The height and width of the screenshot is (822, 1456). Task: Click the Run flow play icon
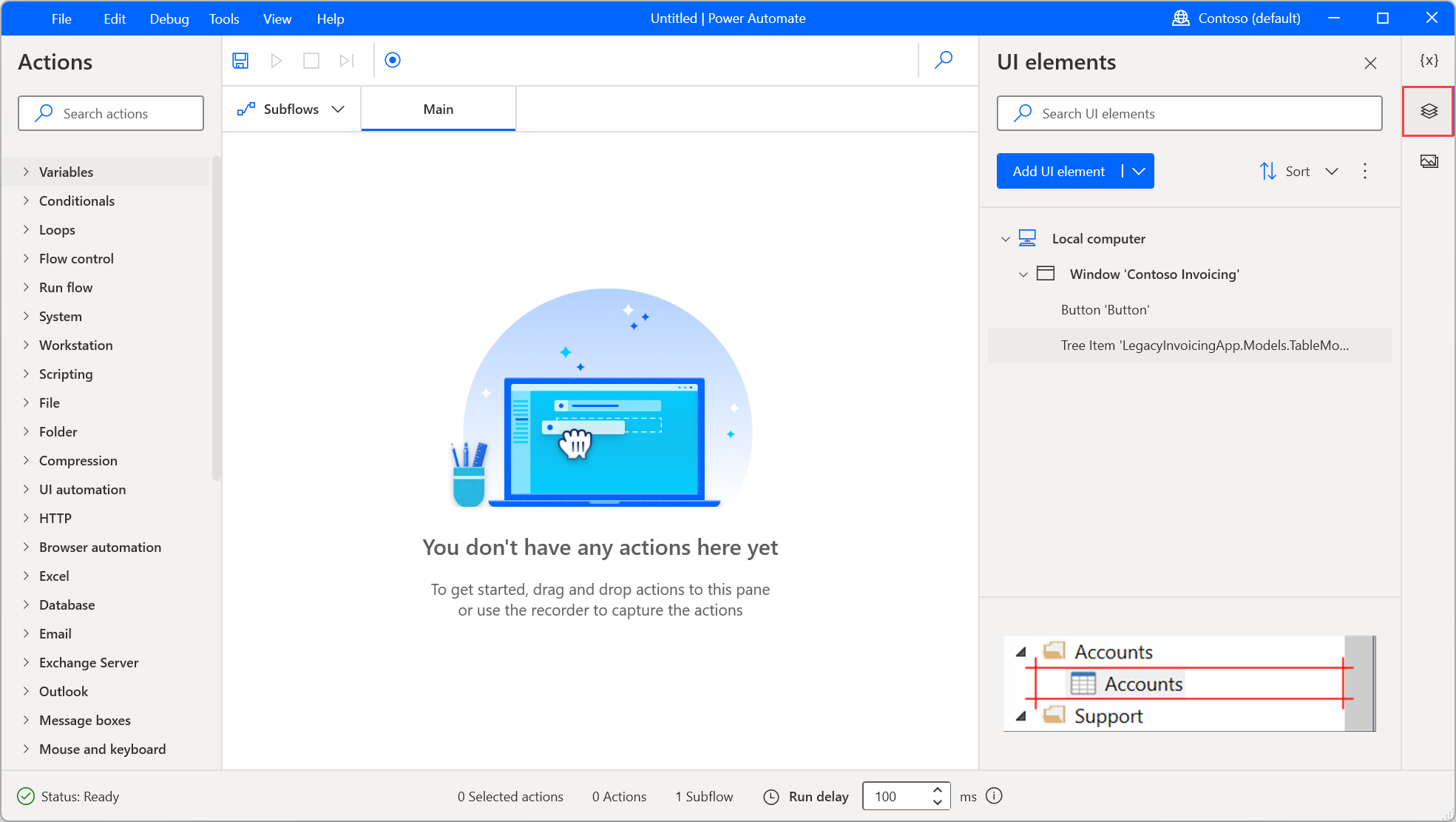(276, 60)
